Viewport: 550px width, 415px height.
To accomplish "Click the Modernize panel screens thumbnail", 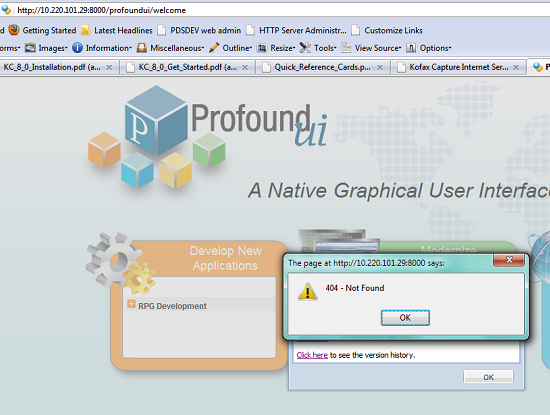I will [x=339, y=241].
